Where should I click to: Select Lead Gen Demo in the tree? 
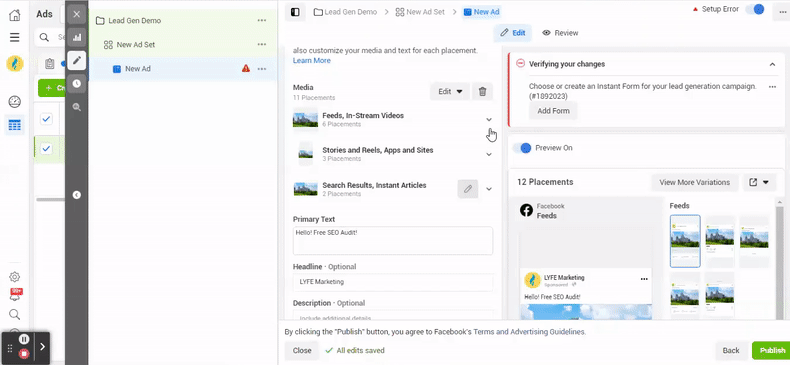coord(134,21)
